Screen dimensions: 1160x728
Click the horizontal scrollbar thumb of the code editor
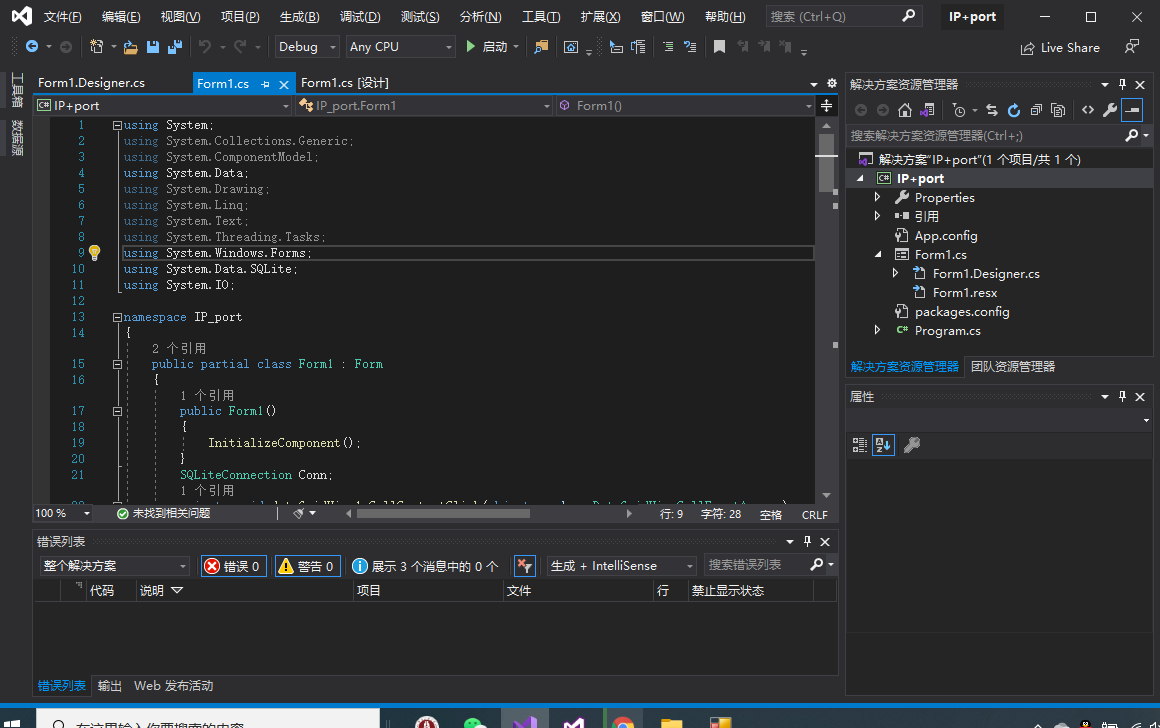tap(443, 513)
